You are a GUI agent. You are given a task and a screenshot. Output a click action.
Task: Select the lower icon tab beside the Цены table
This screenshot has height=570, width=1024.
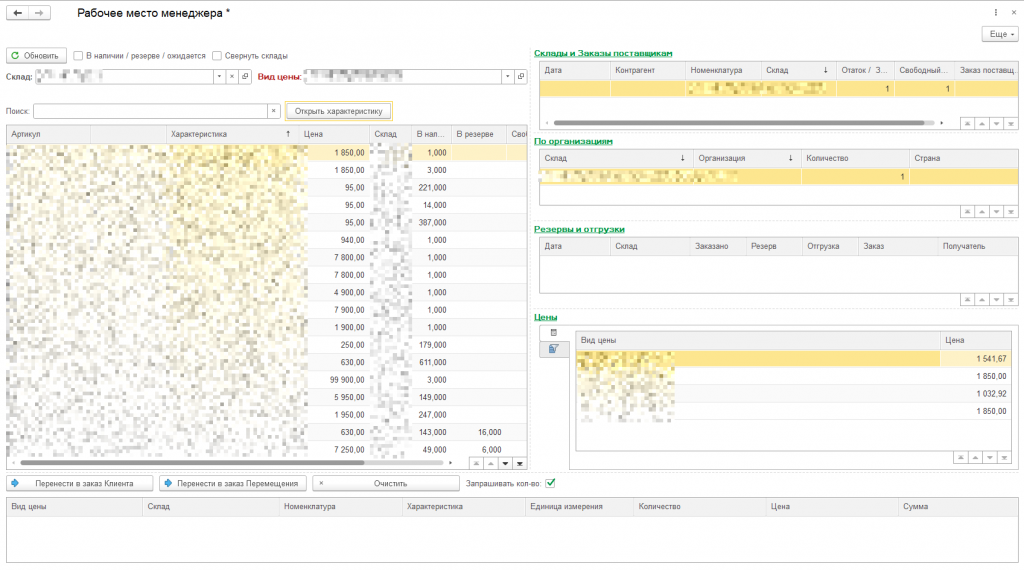click(x=554, y=349)
